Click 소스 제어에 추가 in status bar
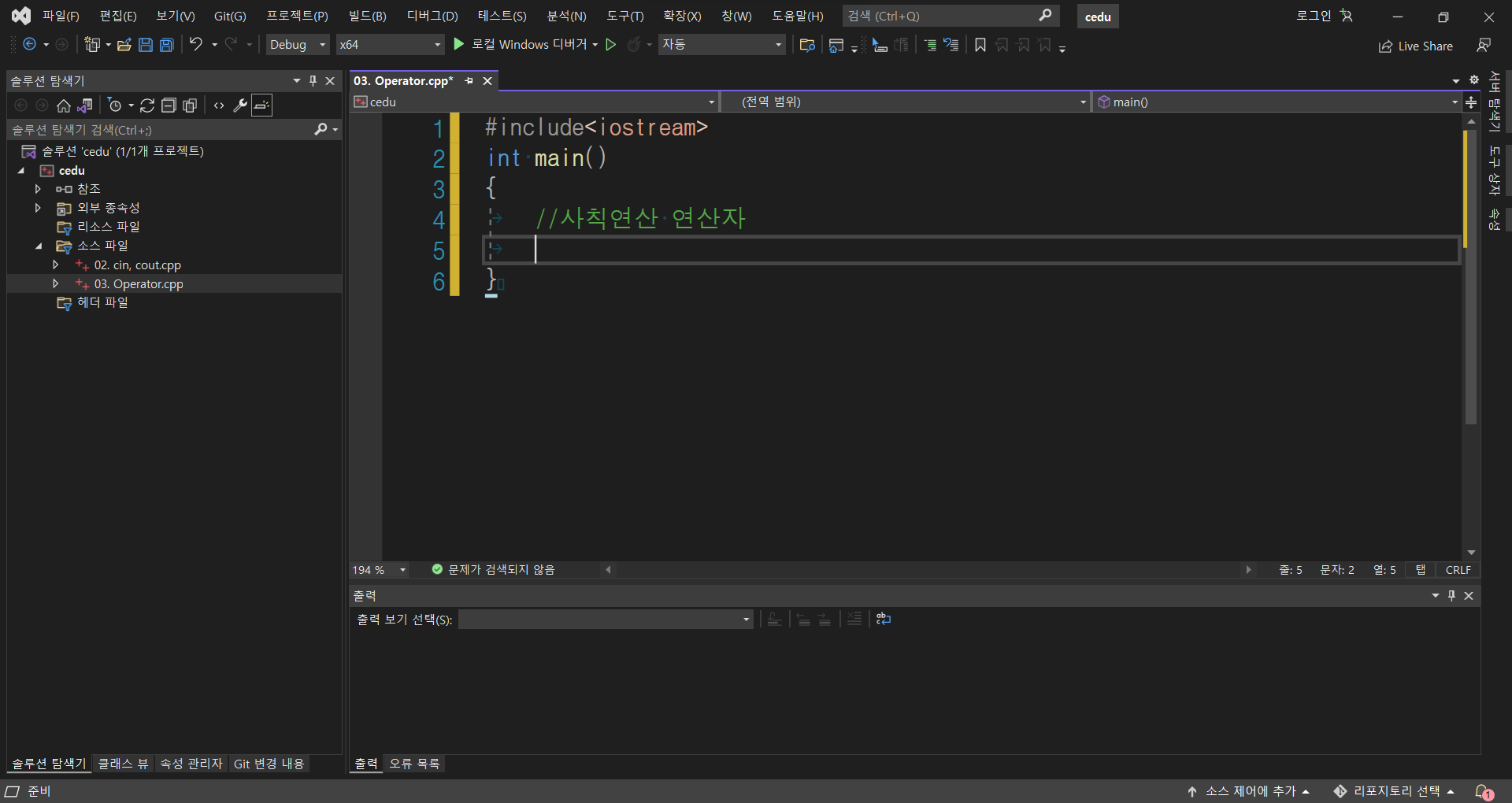The width and height of the screenshot is (1512, 803). pyautogui.click(x=1248, y=791)
